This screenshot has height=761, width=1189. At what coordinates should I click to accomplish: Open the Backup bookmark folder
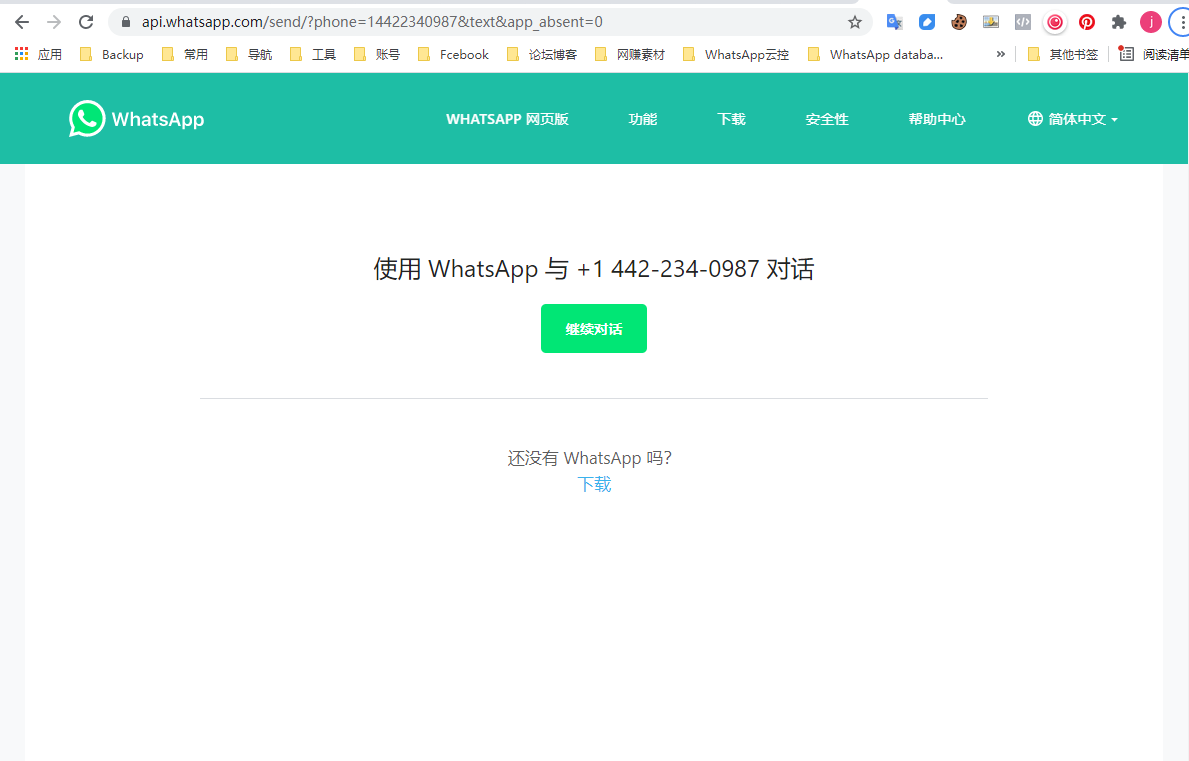click(x=111, y=55)
